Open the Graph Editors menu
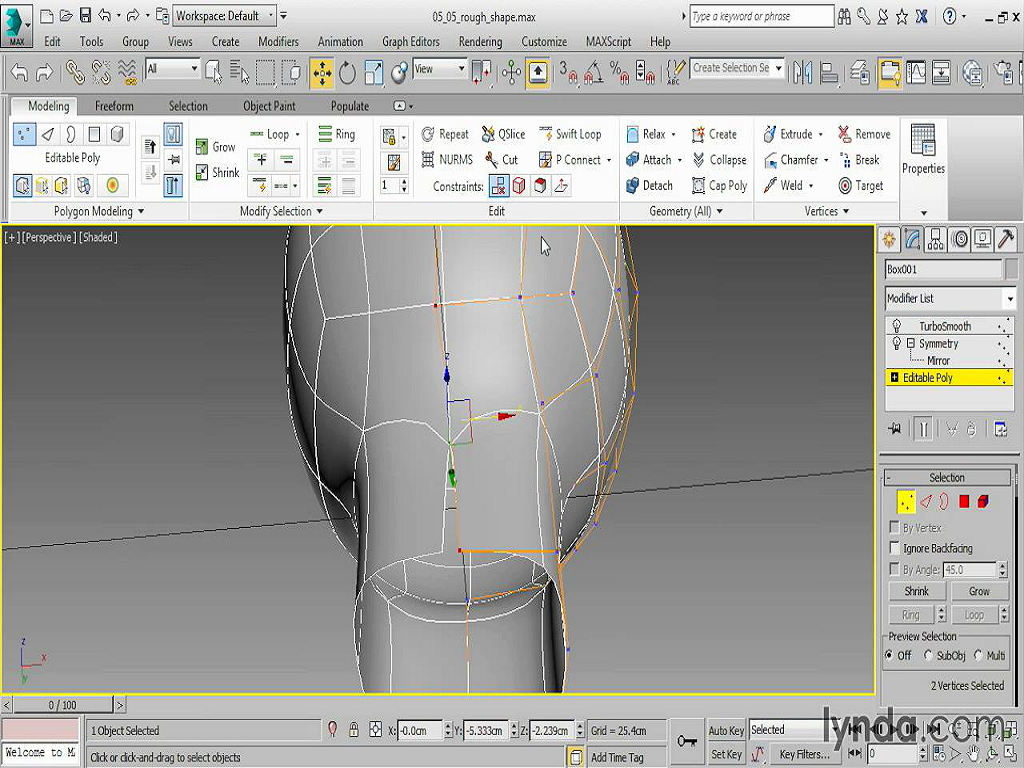 tap(410, 42)
